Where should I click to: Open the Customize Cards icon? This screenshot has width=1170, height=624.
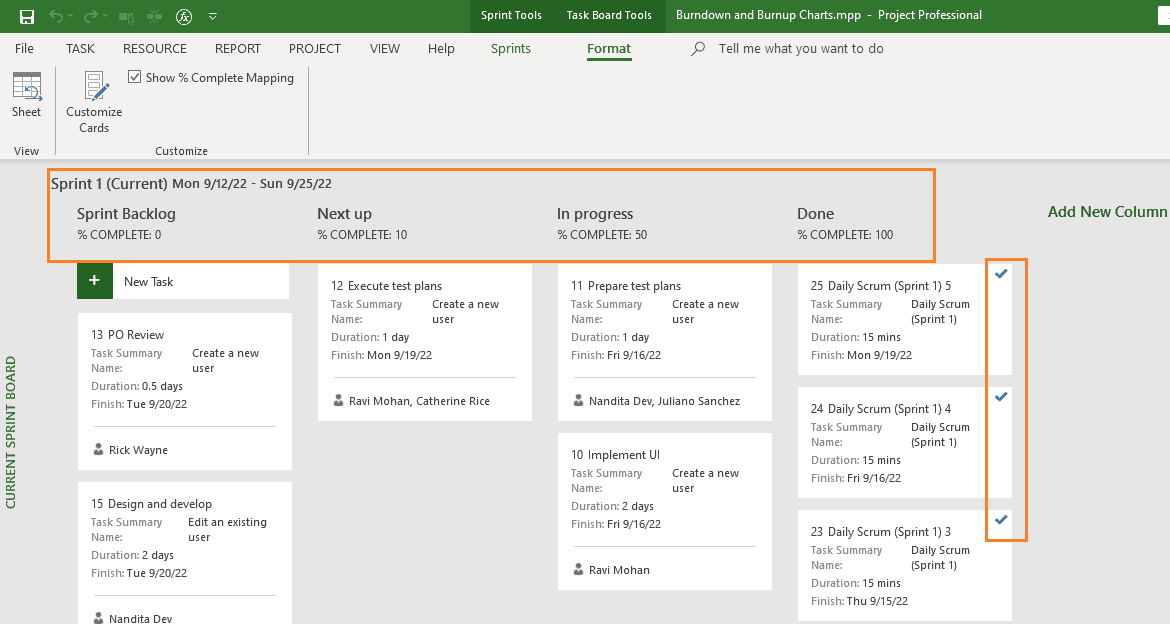pyautogui.click(x=96, y=87)
